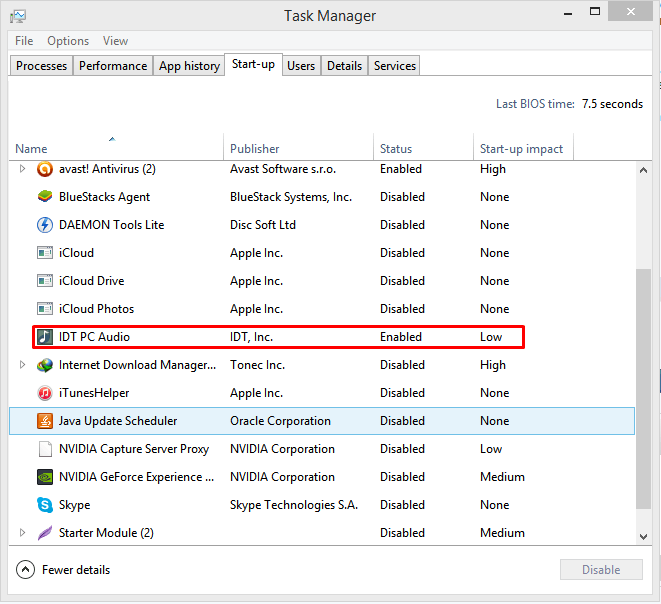The image size is (661, 604).
Task: Click the Java Update Scheduler icon
Action: coord(45,421)
